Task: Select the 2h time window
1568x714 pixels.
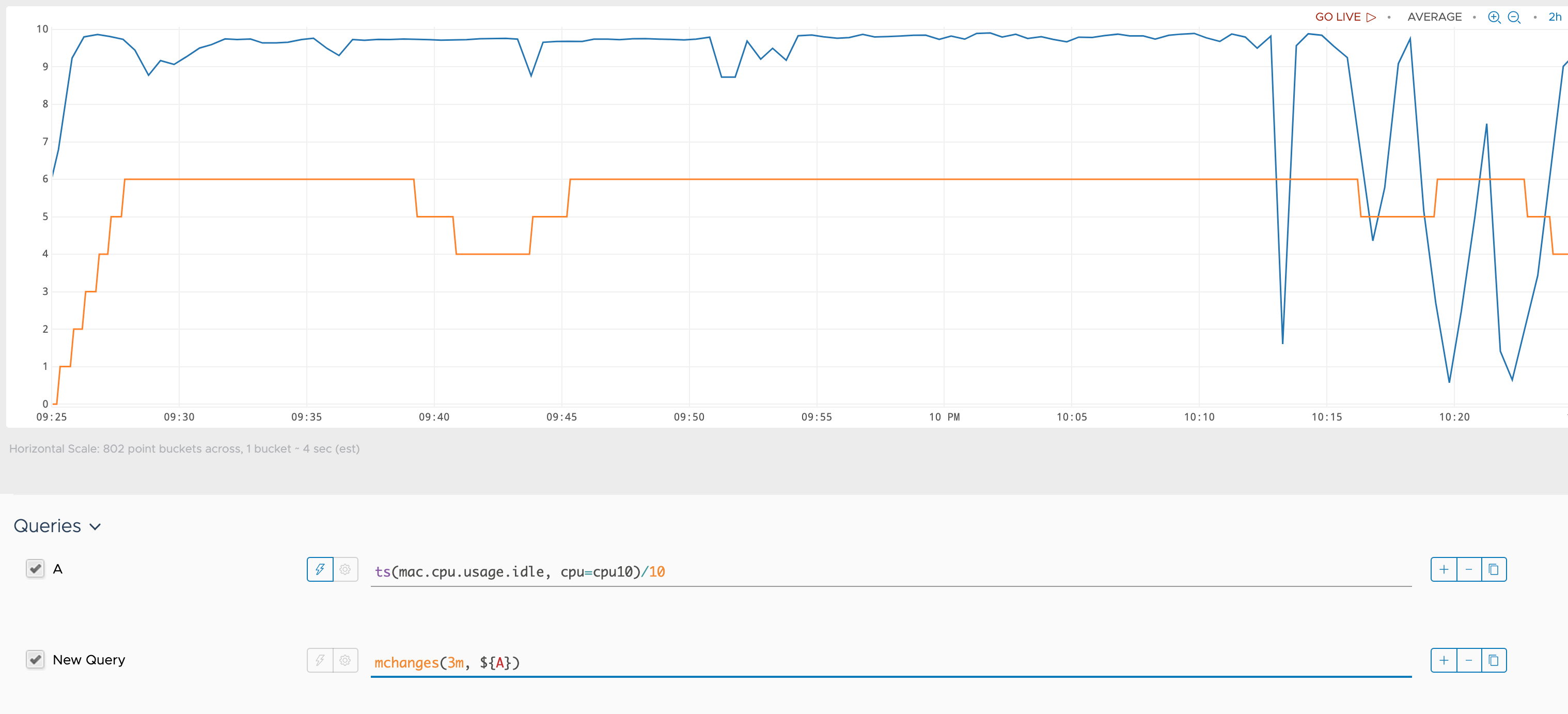Action: [1555, 17]
